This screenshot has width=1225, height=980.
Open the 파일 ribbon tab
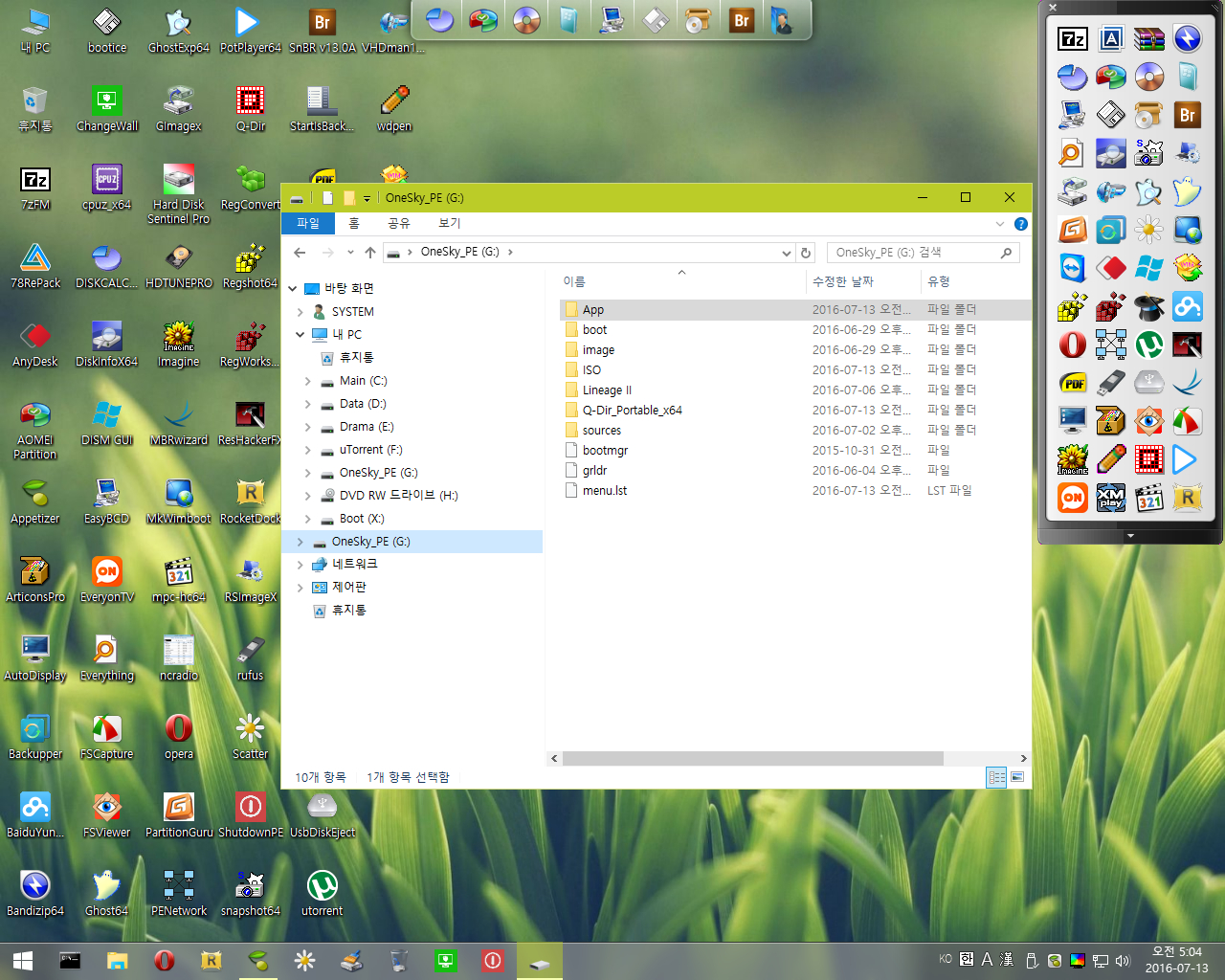[308, 223]
